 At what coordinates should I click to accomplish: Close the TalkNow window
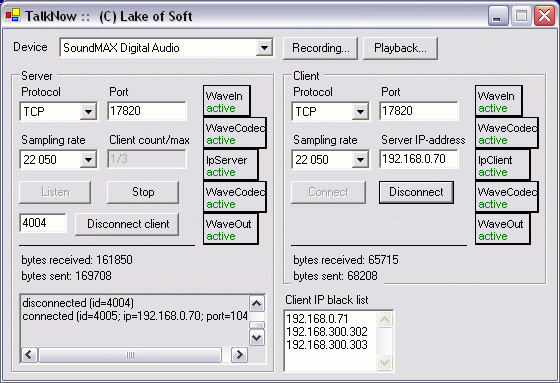(544, 16)
